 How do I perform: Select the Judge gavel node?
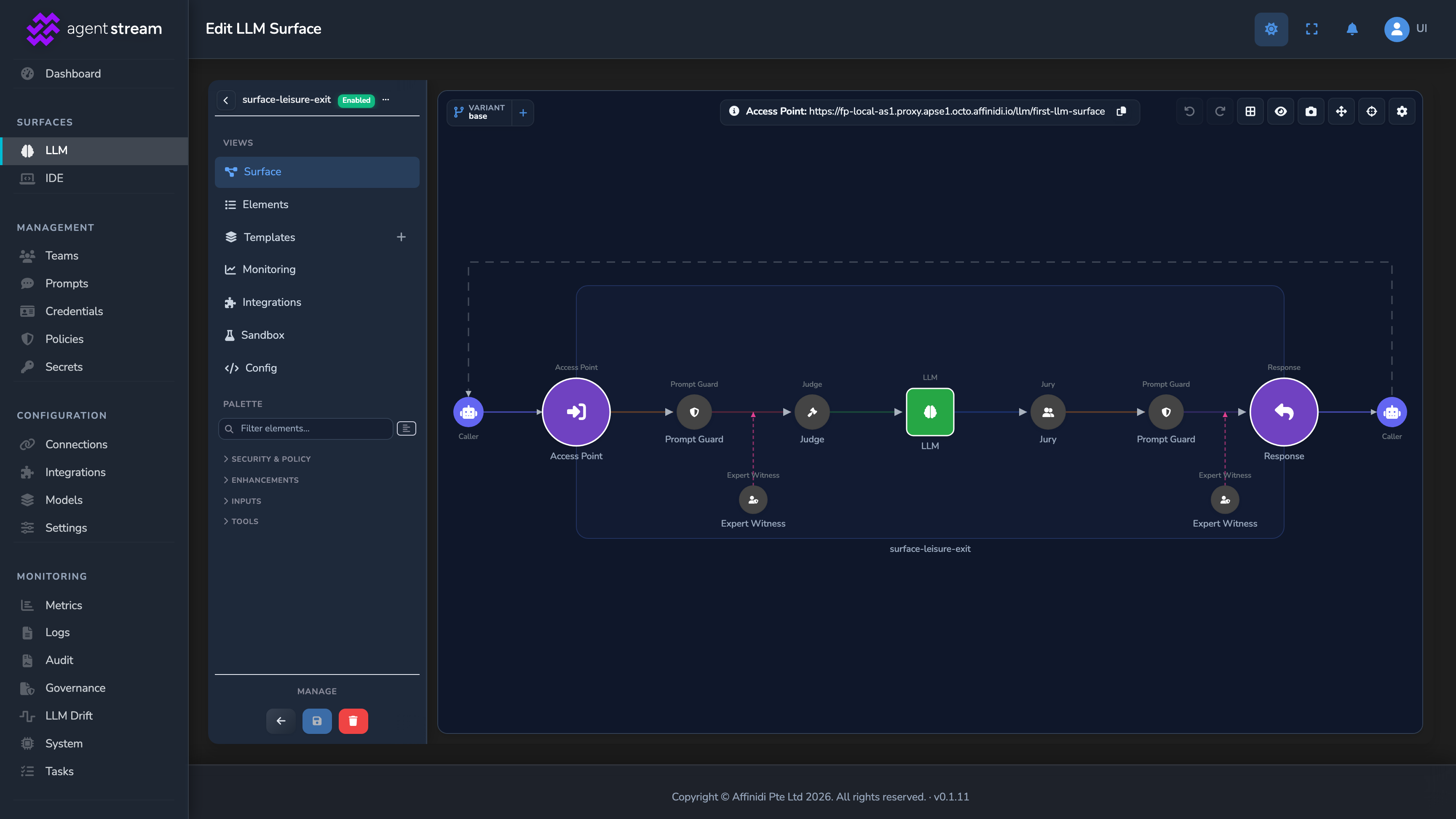[x=812, y=412]
